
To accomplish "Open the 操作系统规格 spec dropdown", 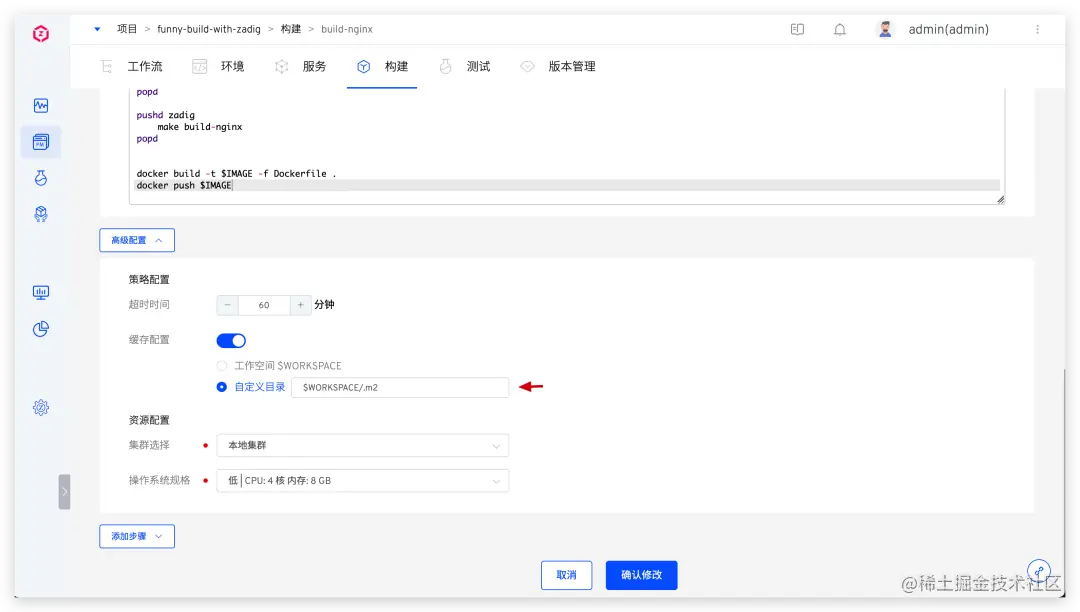I will click(362, 480).
